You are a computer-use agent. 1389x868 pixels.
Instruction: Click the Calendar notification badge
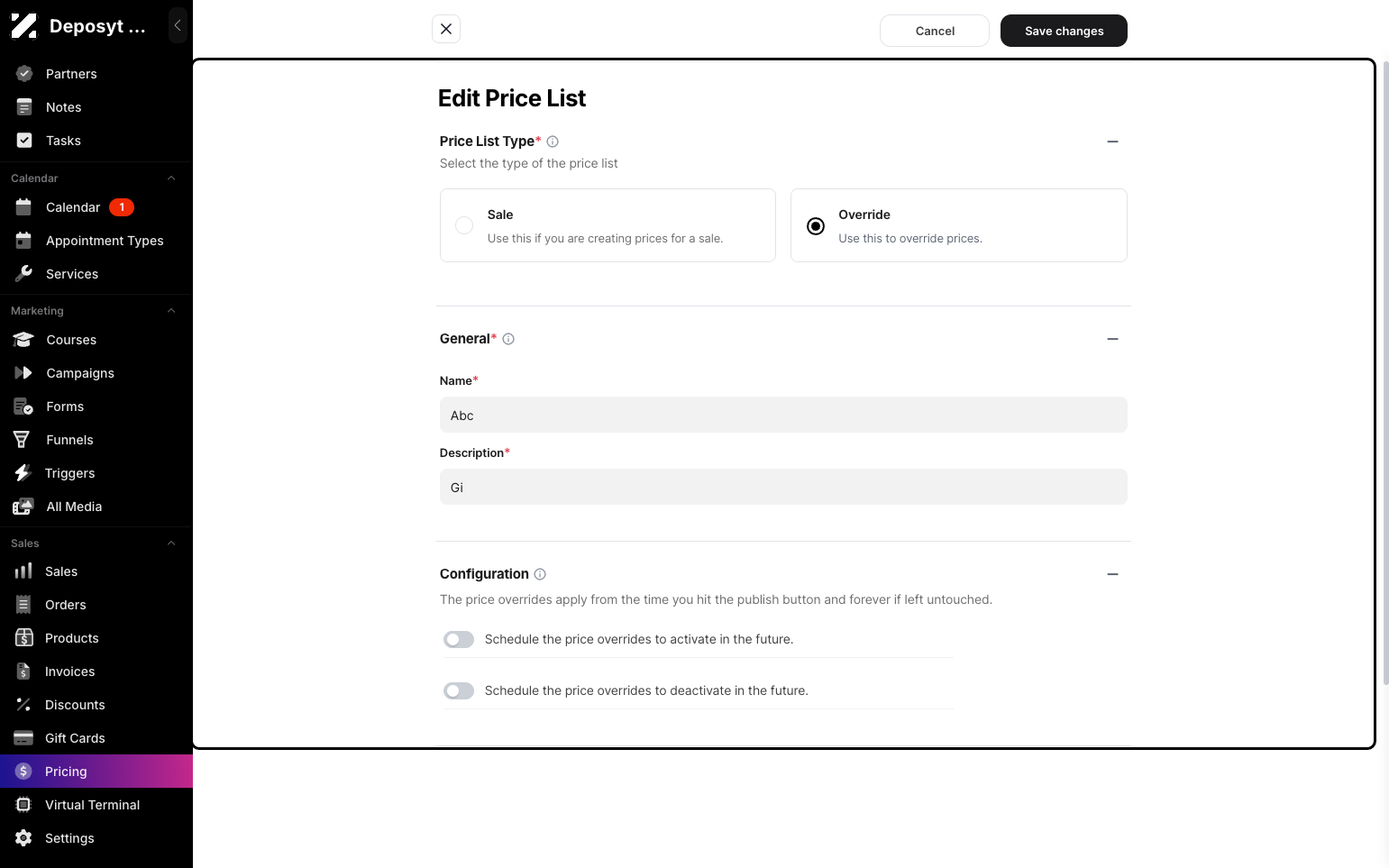pyautogui.click(x=122, y=207)
